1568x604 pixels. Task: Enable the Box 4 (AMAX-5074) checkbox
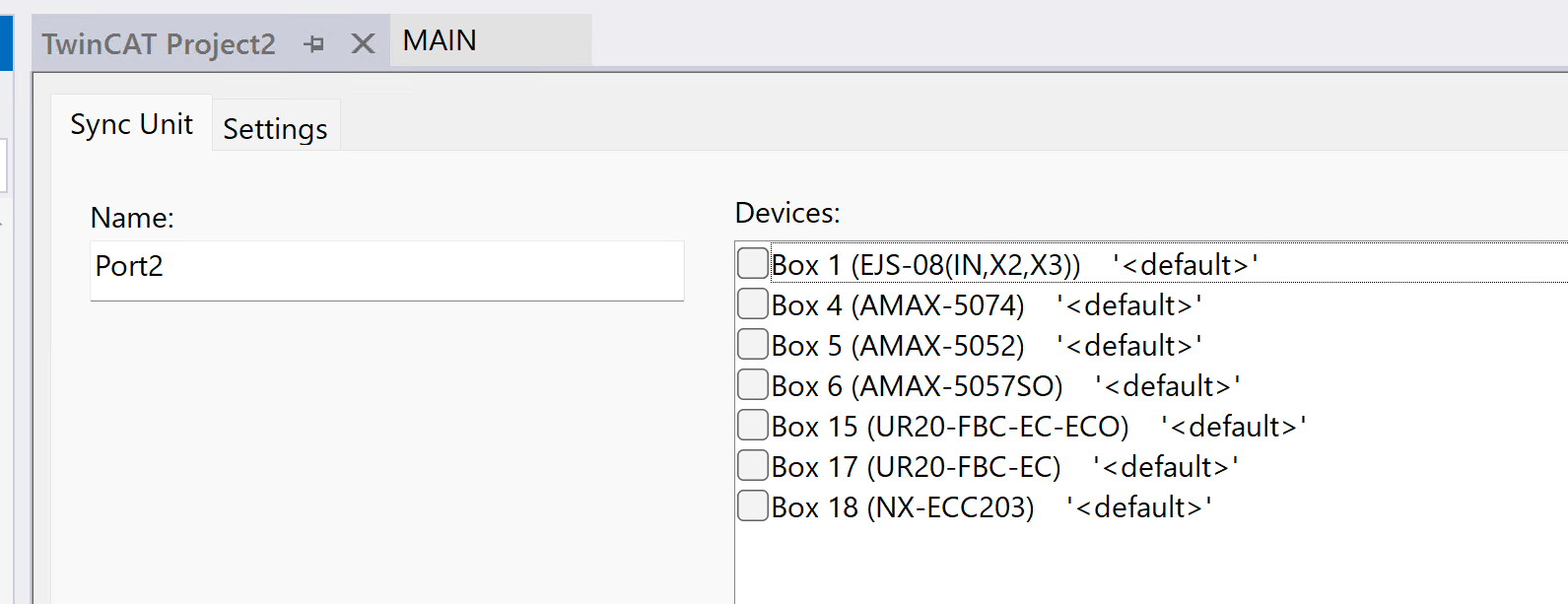click(753, 304)
